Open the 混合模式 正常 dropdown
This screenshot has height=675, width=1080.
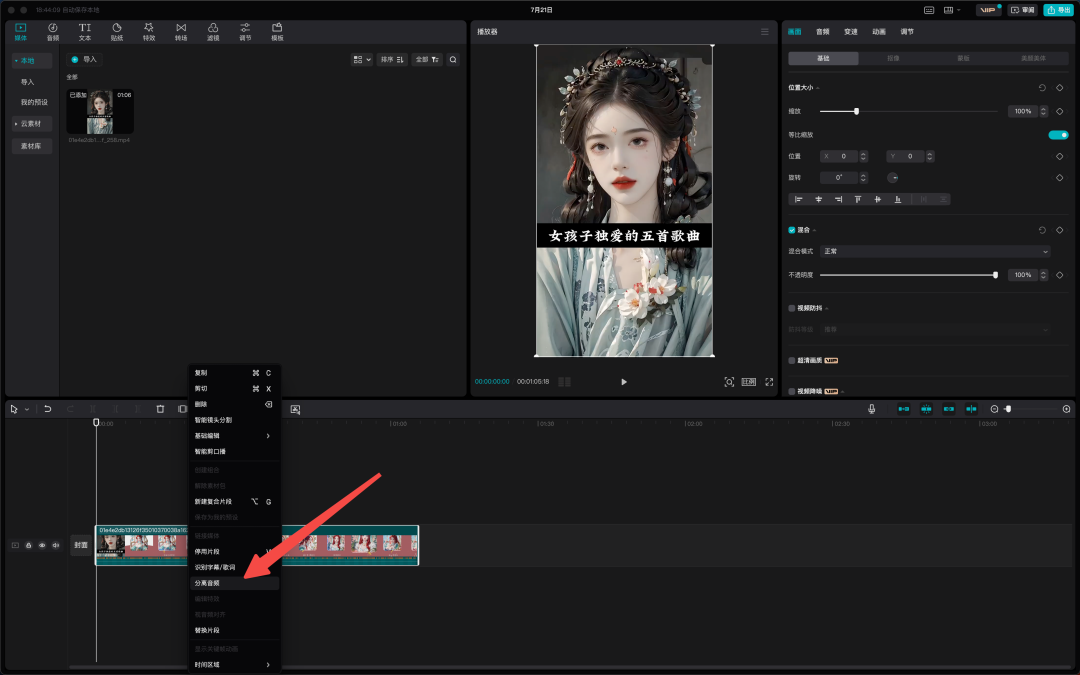(935, 251)
